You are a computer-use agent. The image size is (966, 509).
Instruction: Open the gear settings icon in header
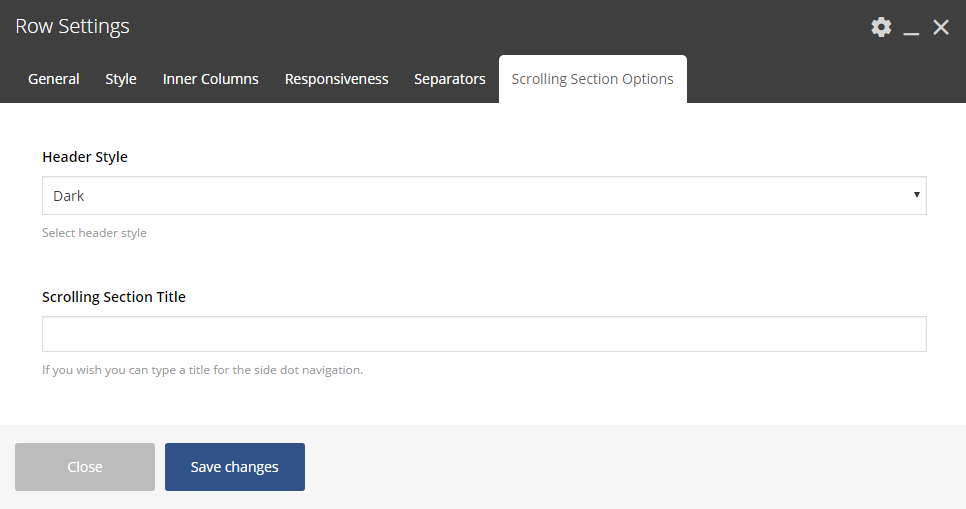(x=881, y=27)
